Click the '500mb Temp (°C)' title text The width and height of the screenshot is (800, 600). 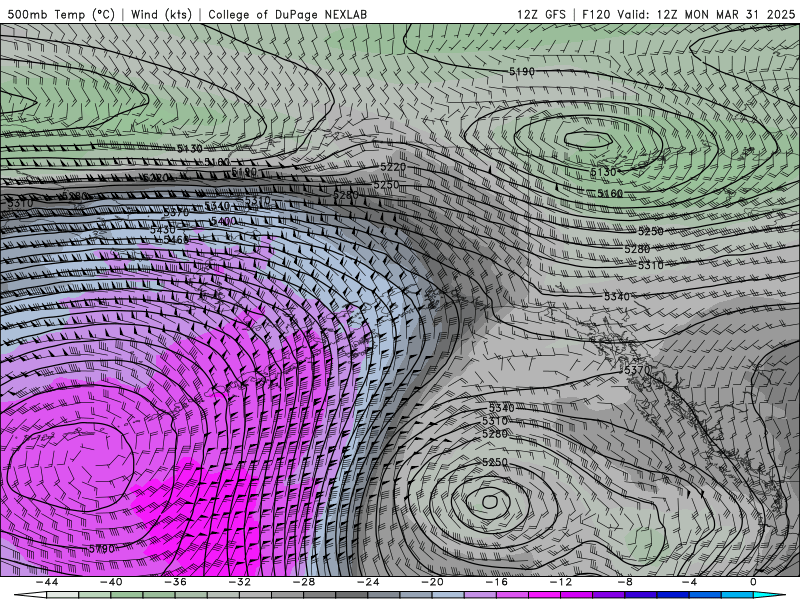pos(61,14)
